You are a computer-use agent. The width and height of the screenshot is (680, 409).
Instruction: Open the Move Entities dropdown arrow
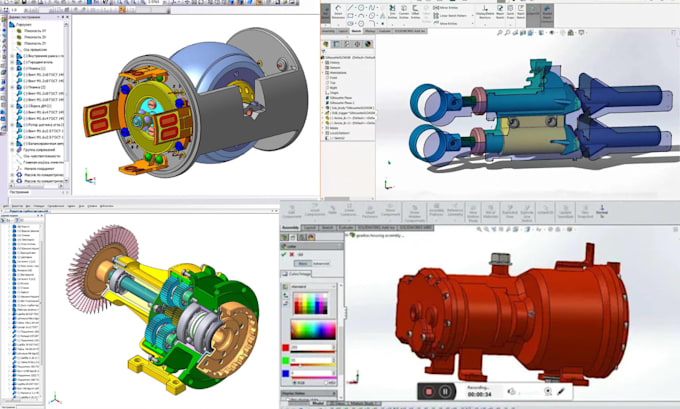[473, 23]
